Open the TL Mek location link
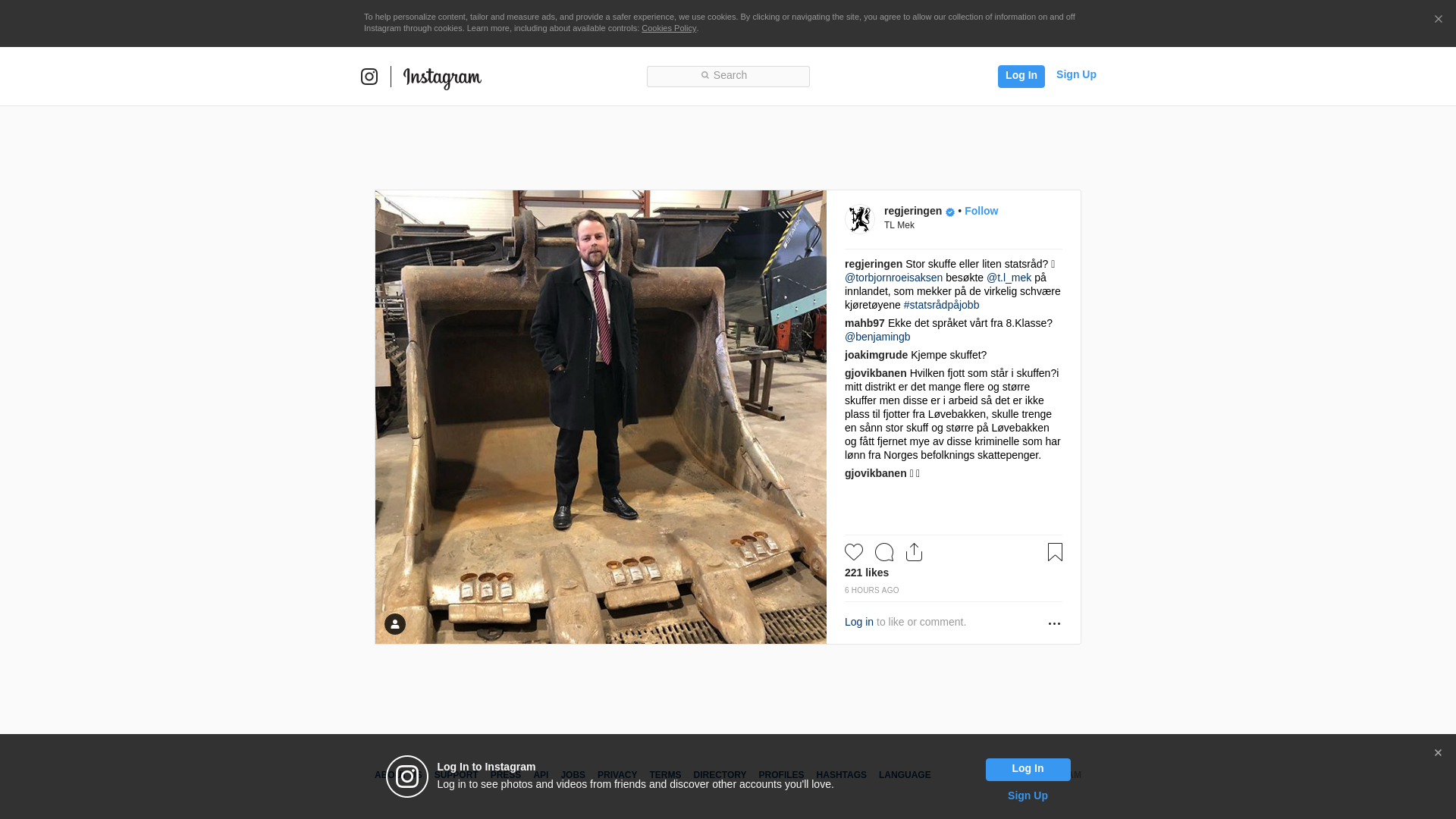Image resolution: width=1456 pixels, height=819 pixels. coord(899,225)
